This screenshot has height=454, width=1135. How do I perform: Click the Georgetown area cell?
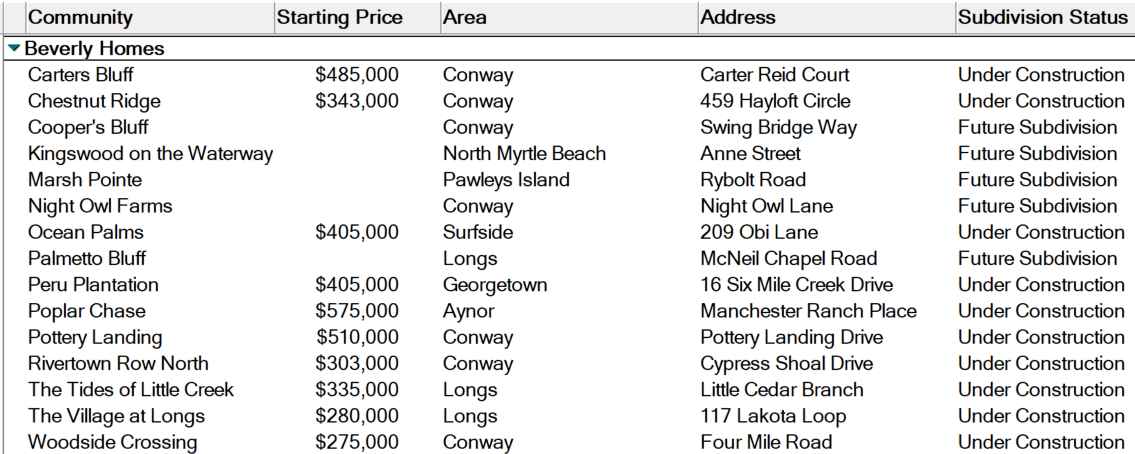(x=495, y=285)
